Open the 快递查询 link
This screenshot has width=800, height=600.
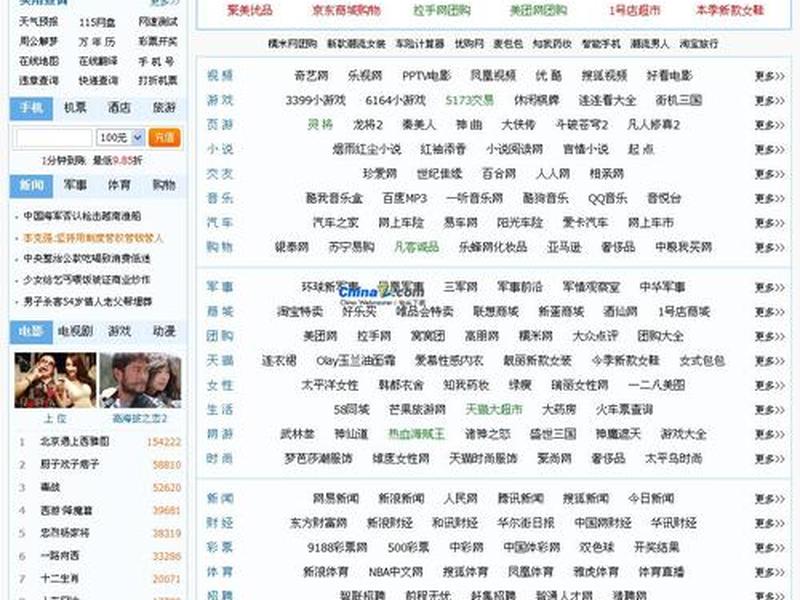(x=98, y=81)
